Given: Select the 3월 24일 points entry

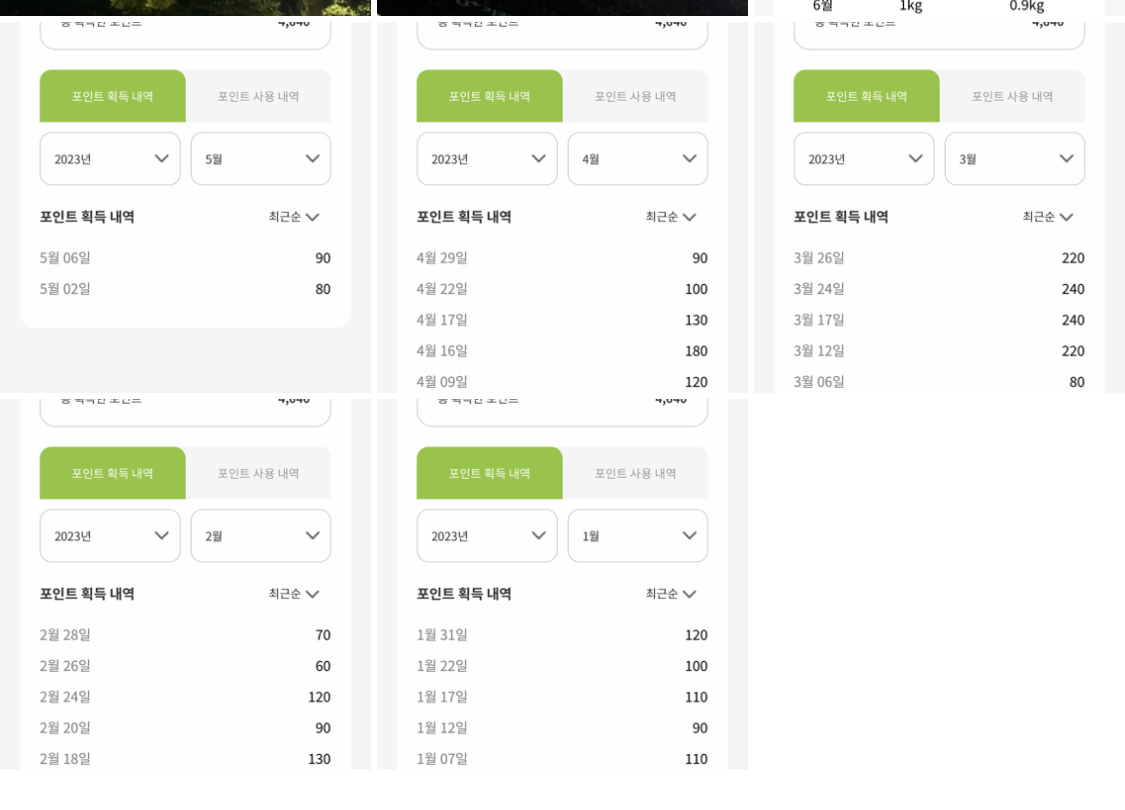Looking at the screenshot, I should coord(939,289).
